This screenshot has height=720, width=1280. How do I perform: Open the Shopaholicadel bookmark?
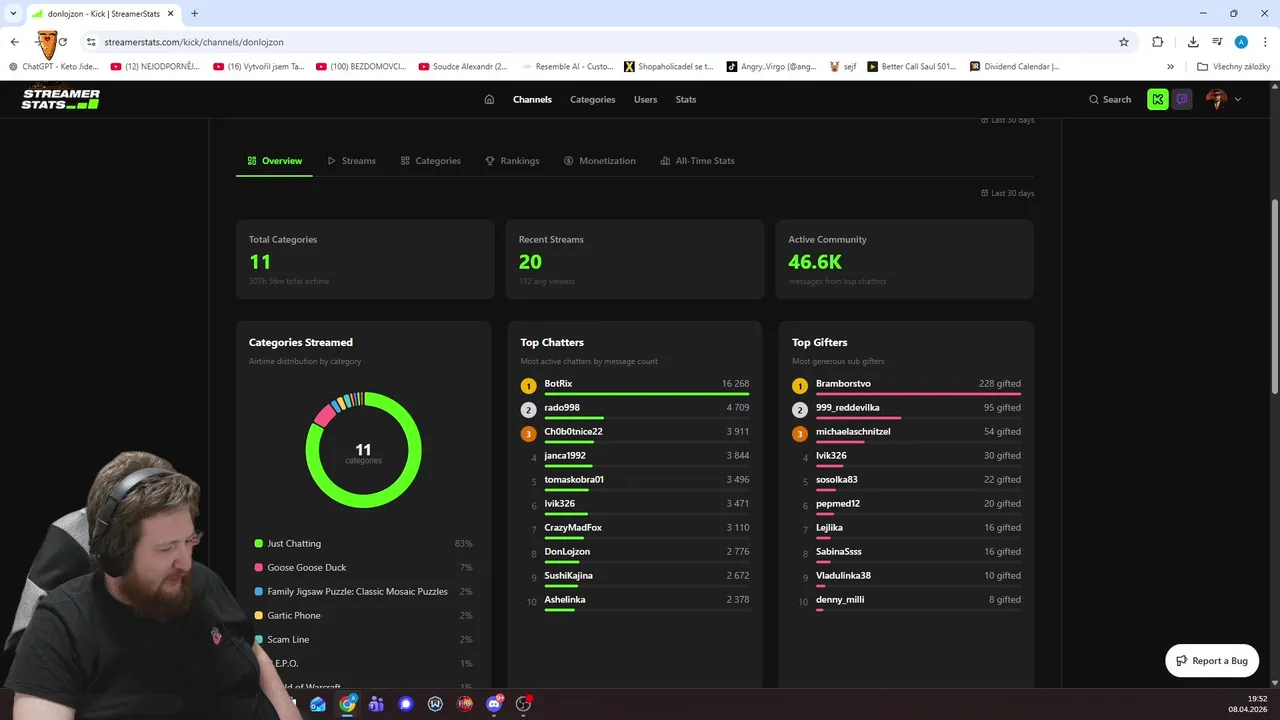coord(669,67)
